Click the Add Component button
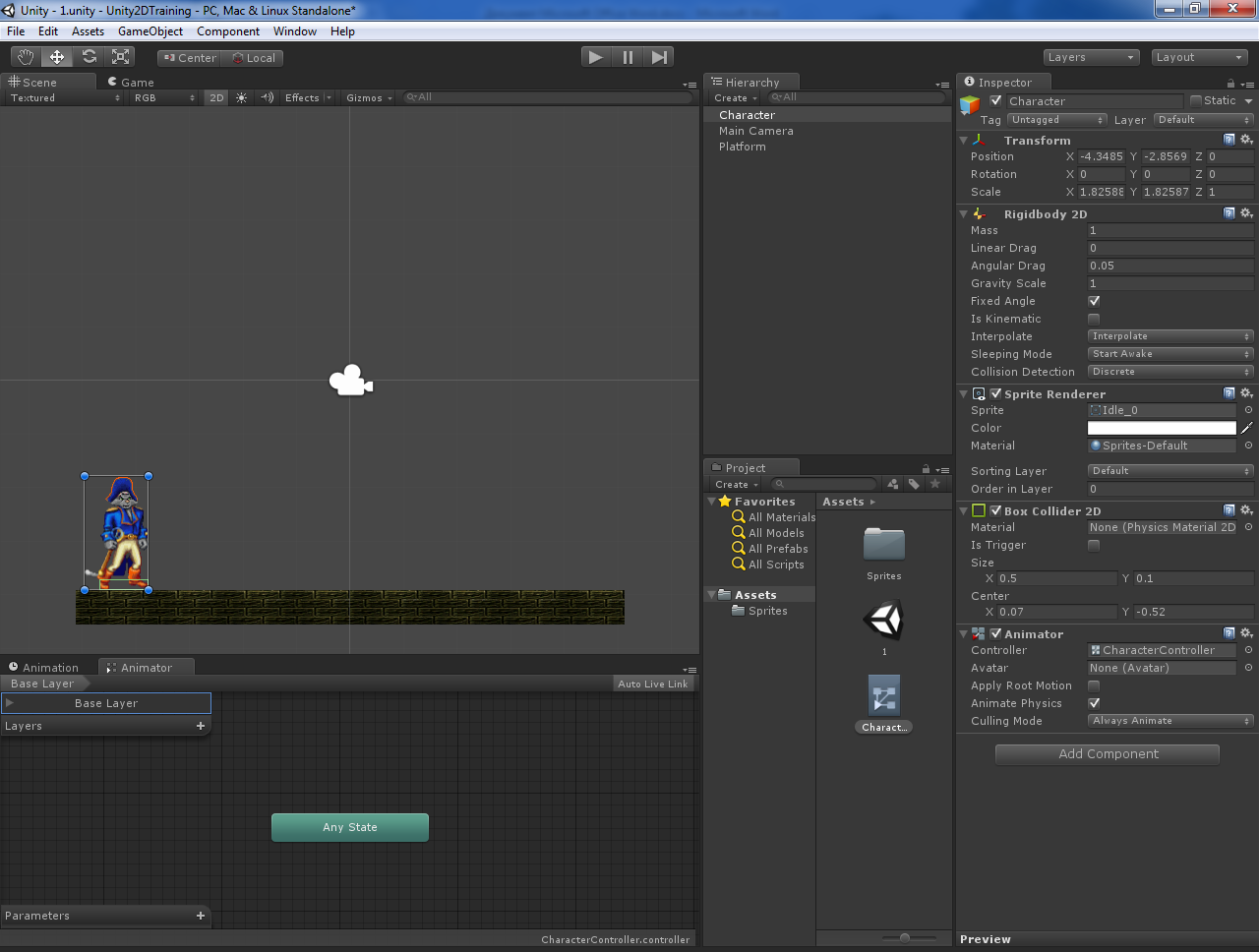Screen dimensions: 1259x952 [1108, 754]
